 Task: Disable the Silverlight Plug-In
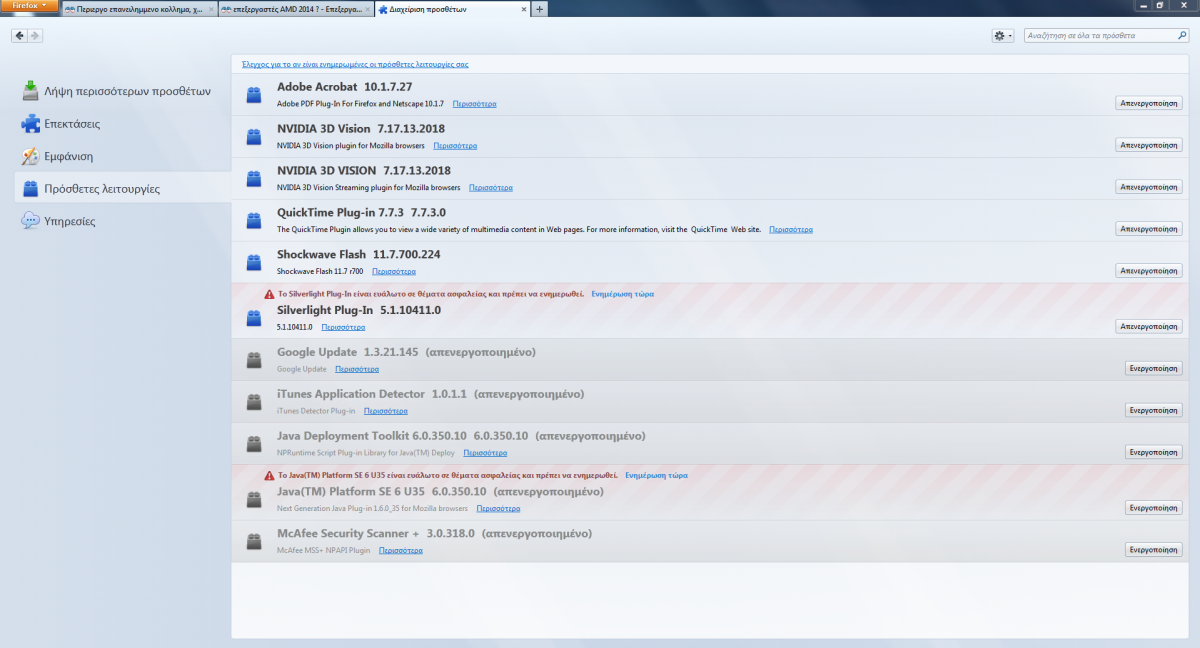pos(1149,326)
